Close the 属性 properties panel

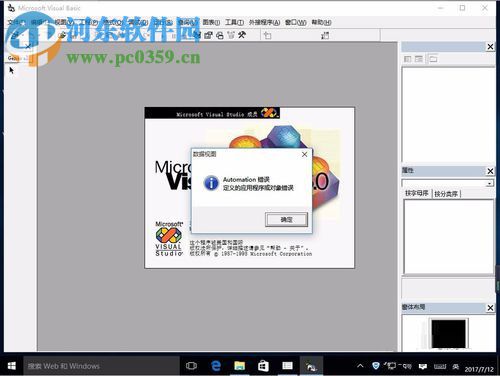(490, 171)
